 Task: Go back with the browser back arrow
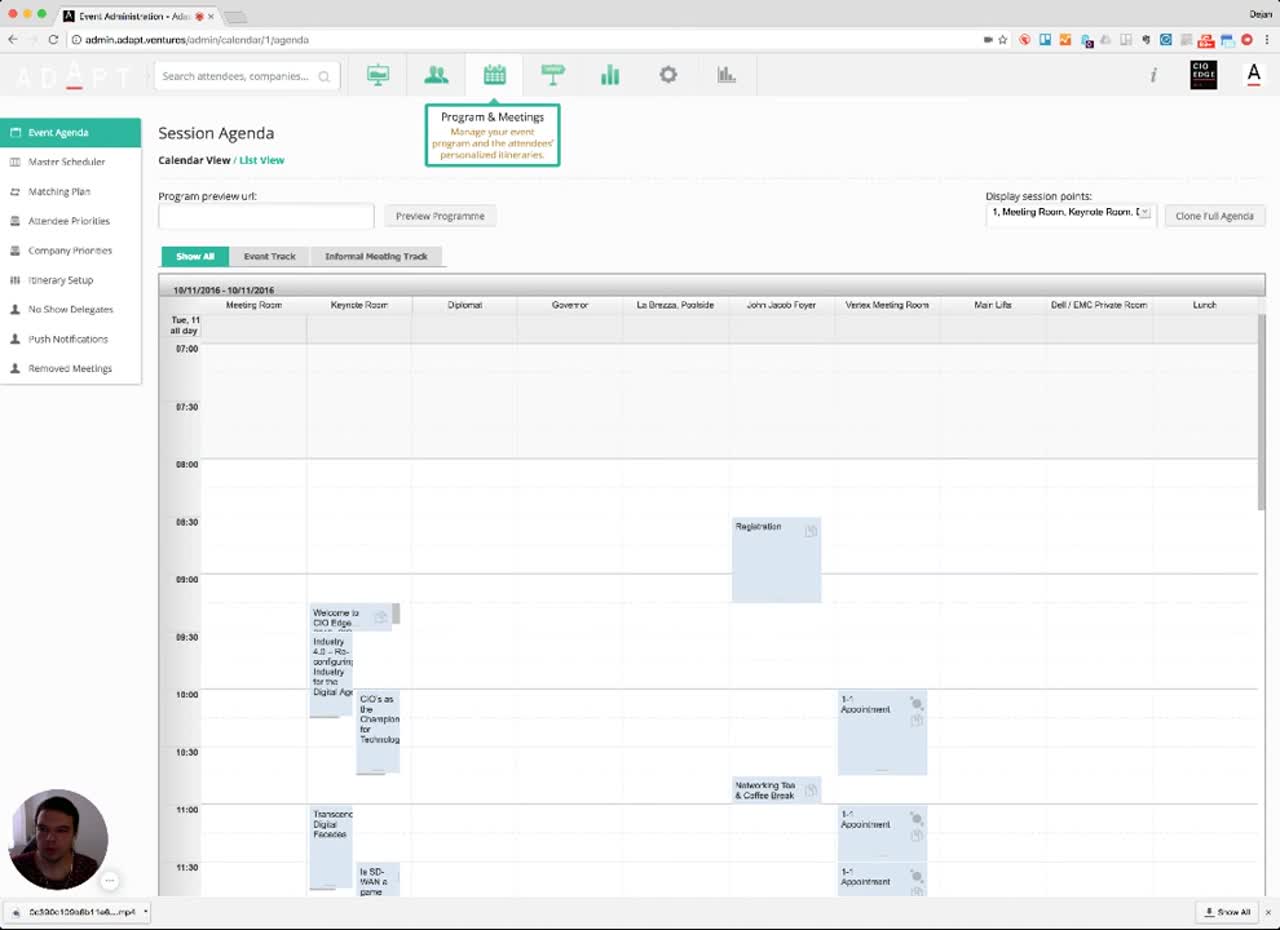click(x=13, y=40)
